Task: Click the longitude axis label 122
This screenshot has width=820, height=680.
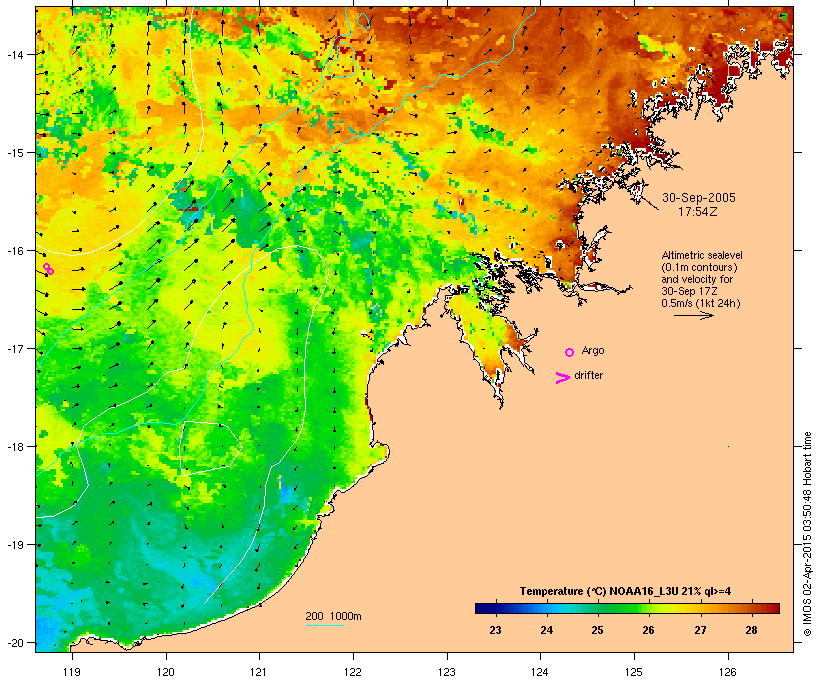Action: (x=353, y=672)
